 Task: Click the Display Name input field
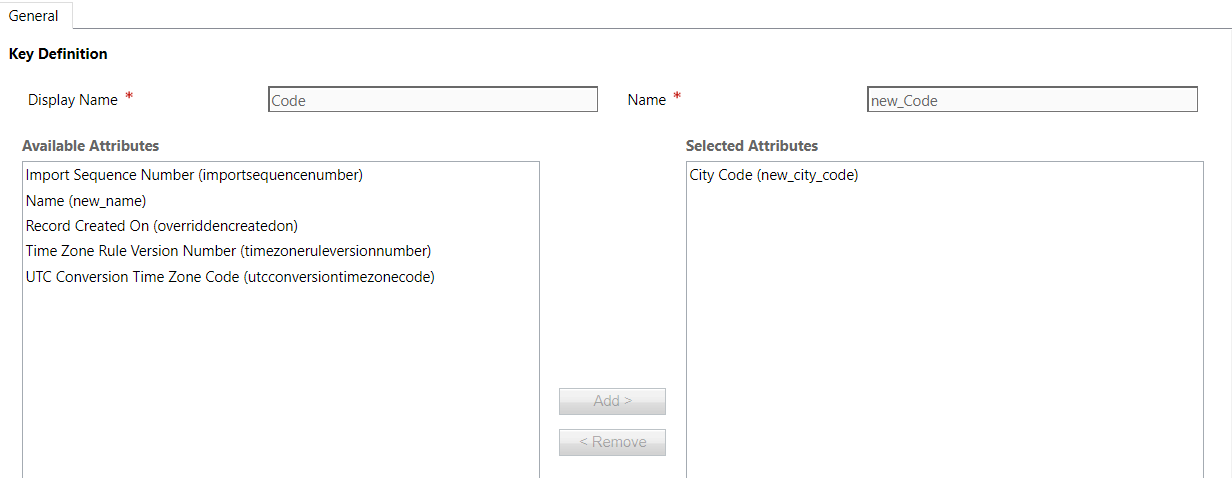pyautogui.click(x=432, y=100)
